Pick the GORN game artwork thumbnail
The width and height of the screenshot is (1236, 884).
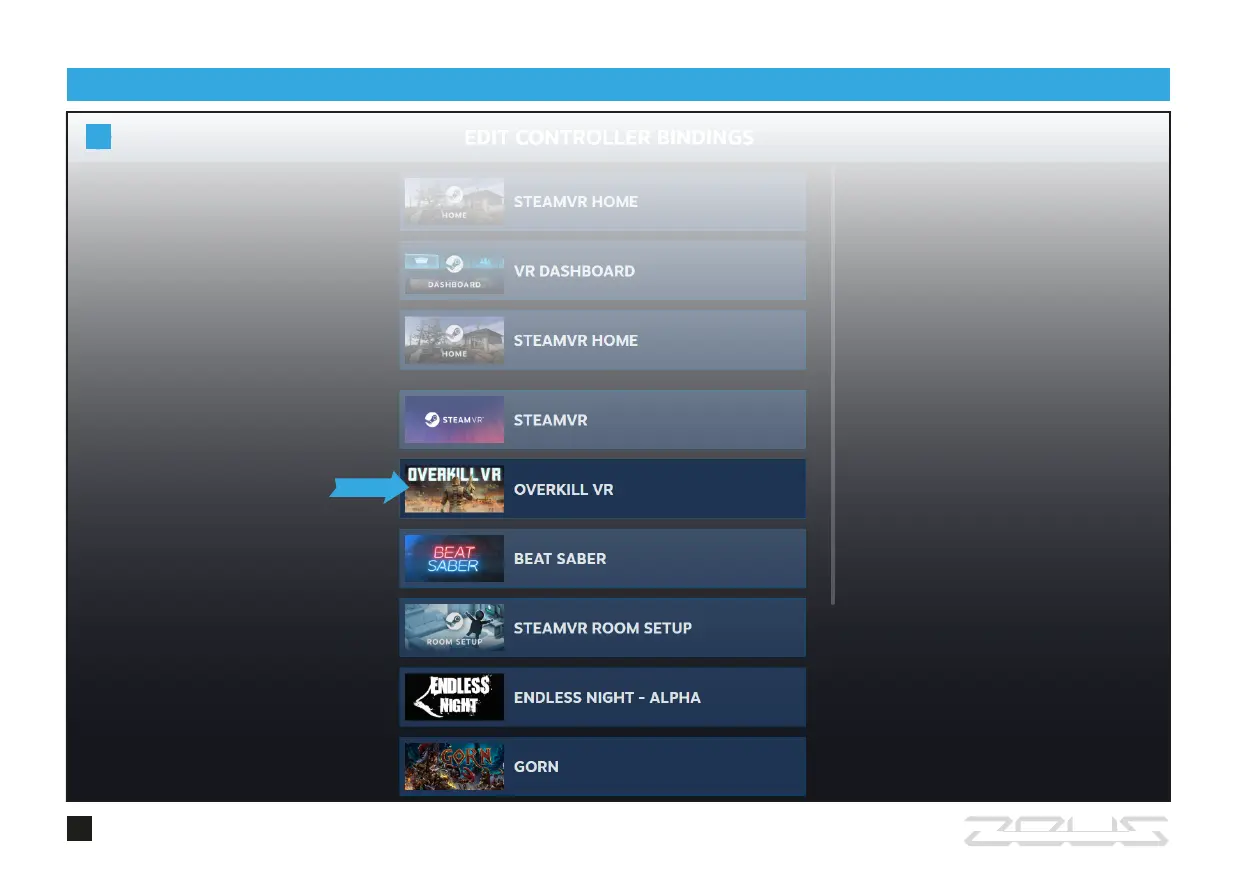(x=454, y=767)
